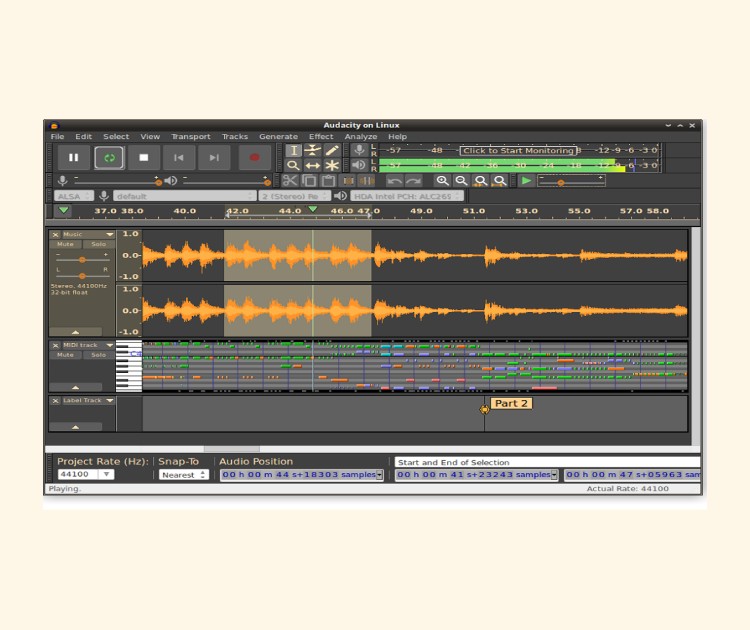Image resolution: width=750 pixels, height=630 pixels.
Task: Click the recording meter microphone icon
Action: (x=359, y=150)
